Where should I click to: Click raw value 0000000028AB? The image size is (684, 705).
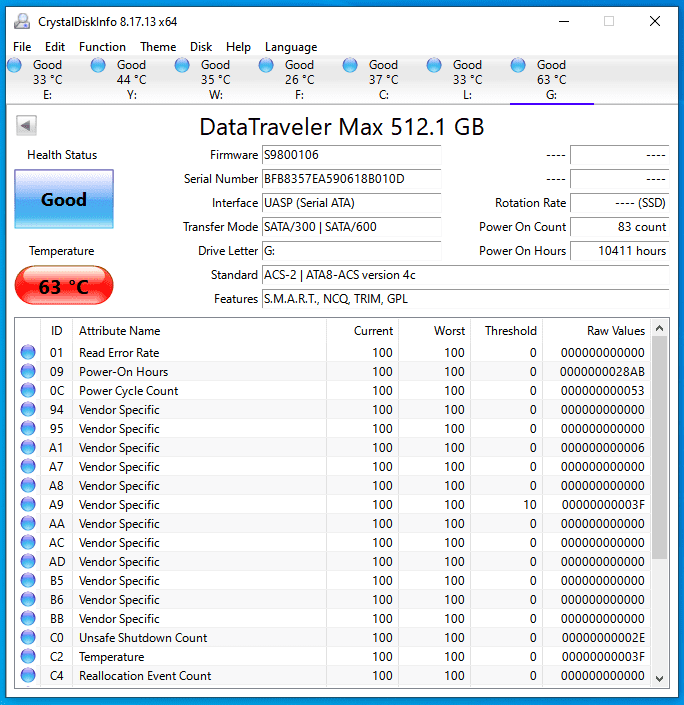click(602, 372)
